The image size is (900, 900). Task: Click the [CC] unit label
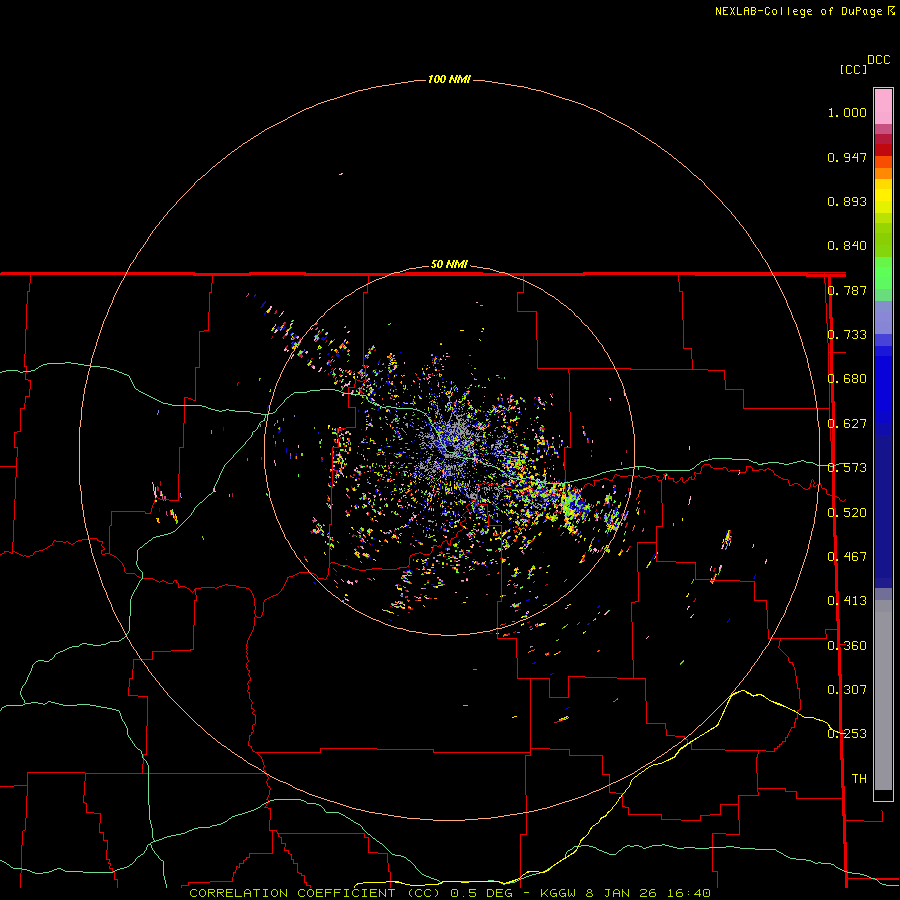point(853,69)
